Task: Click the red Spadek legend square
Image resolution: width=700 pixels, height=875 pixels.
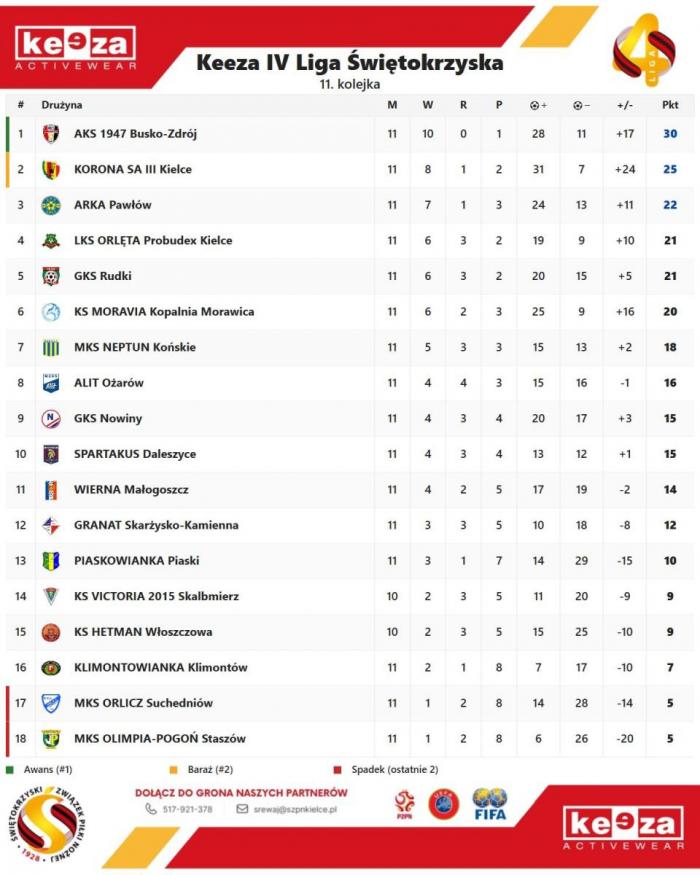Action: click(x=340, y=770)
